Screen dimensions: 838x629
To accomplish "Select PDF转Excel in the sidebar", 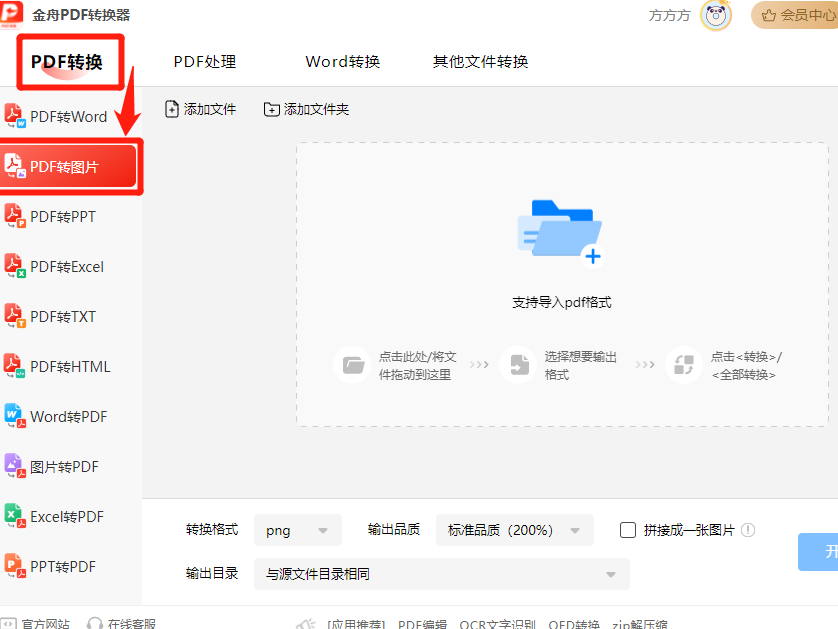I will pos(67,267).
